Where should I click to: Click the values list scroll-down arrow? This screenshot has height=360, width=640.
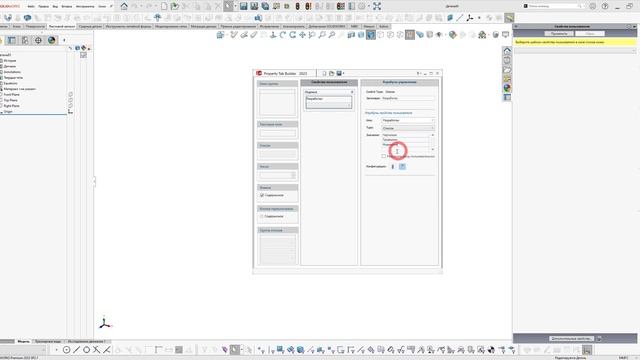[433, 149]
